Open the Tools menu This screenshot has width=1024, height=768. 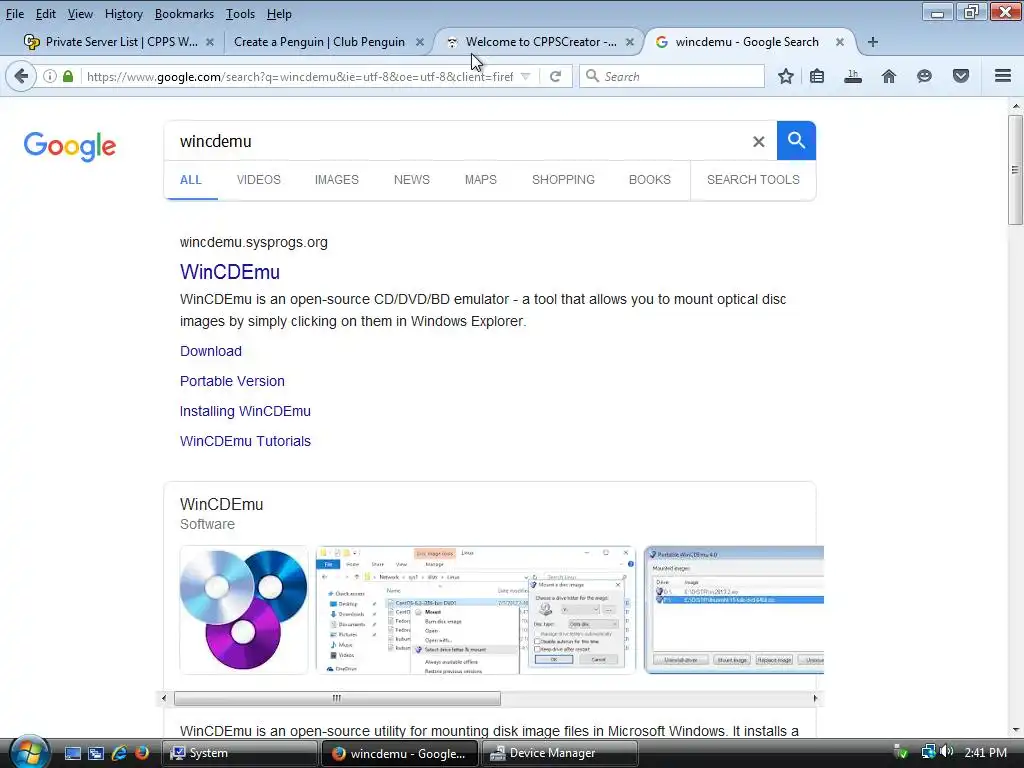(x=240, y=14)
